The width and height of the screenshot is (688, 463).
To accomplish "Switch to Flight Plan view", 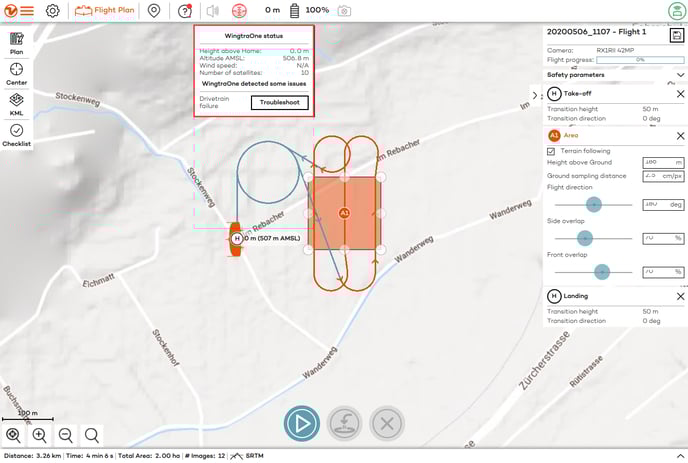I will coord(105,10).
